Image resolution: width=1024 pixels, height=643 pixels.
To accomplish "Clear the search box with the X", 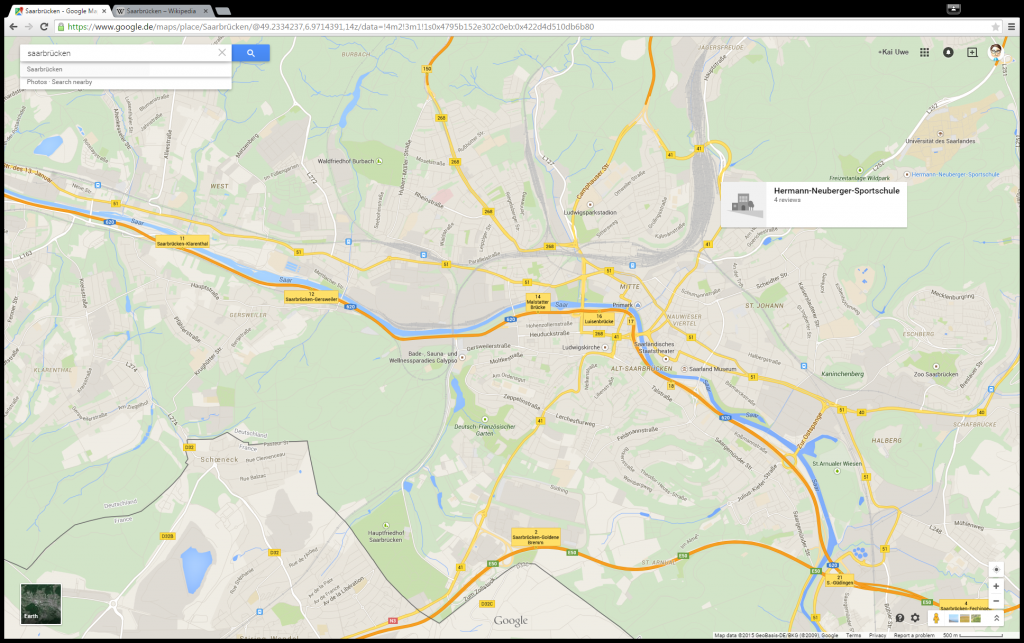I will (x=222, y=53).
